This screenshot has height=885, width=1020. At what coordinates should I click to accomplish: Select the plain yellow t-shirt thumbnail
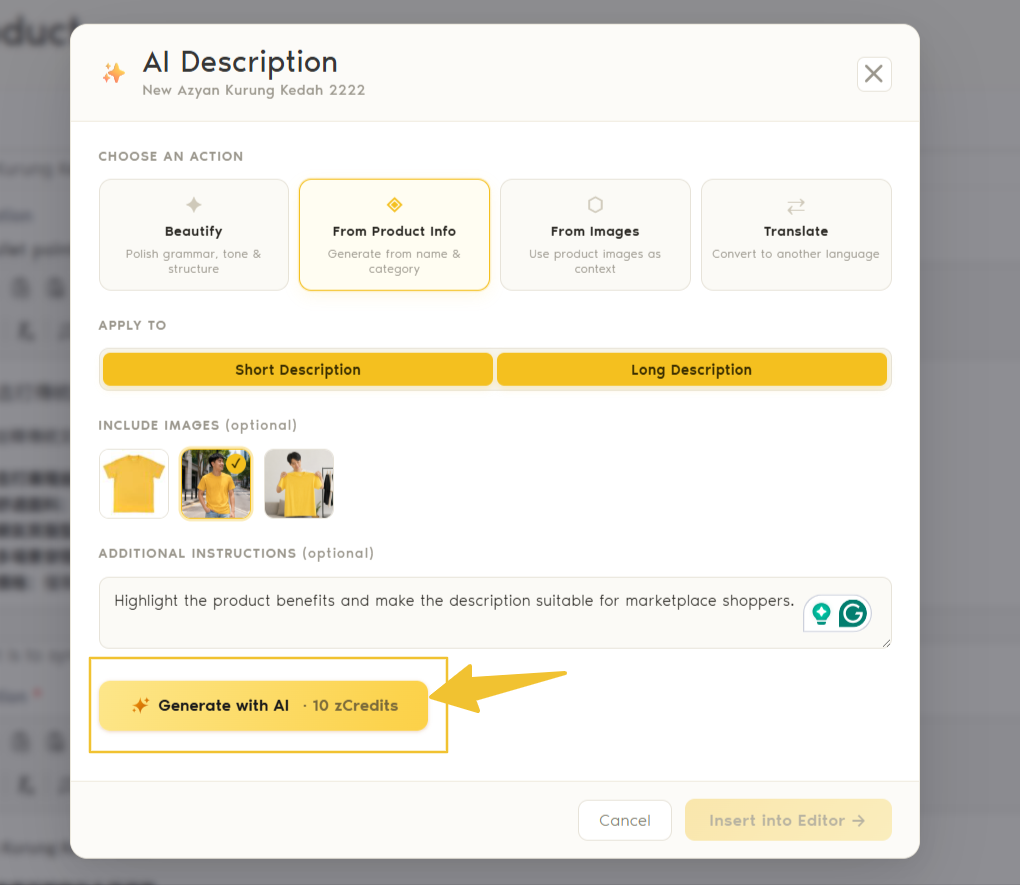pos(134,483)
